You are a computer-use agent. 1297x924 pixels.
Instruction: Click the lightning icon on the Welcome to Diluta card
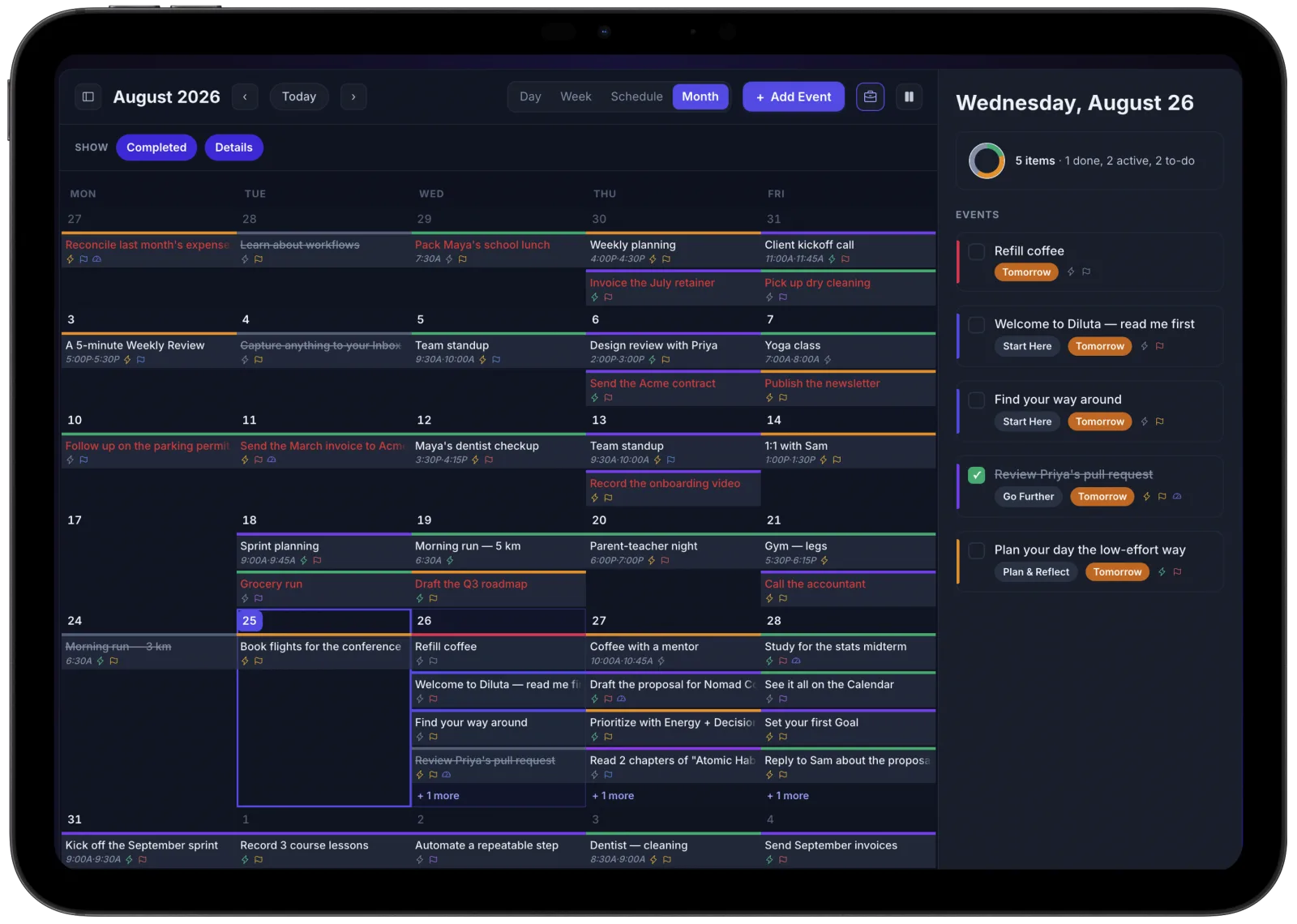pos(1145,346)
